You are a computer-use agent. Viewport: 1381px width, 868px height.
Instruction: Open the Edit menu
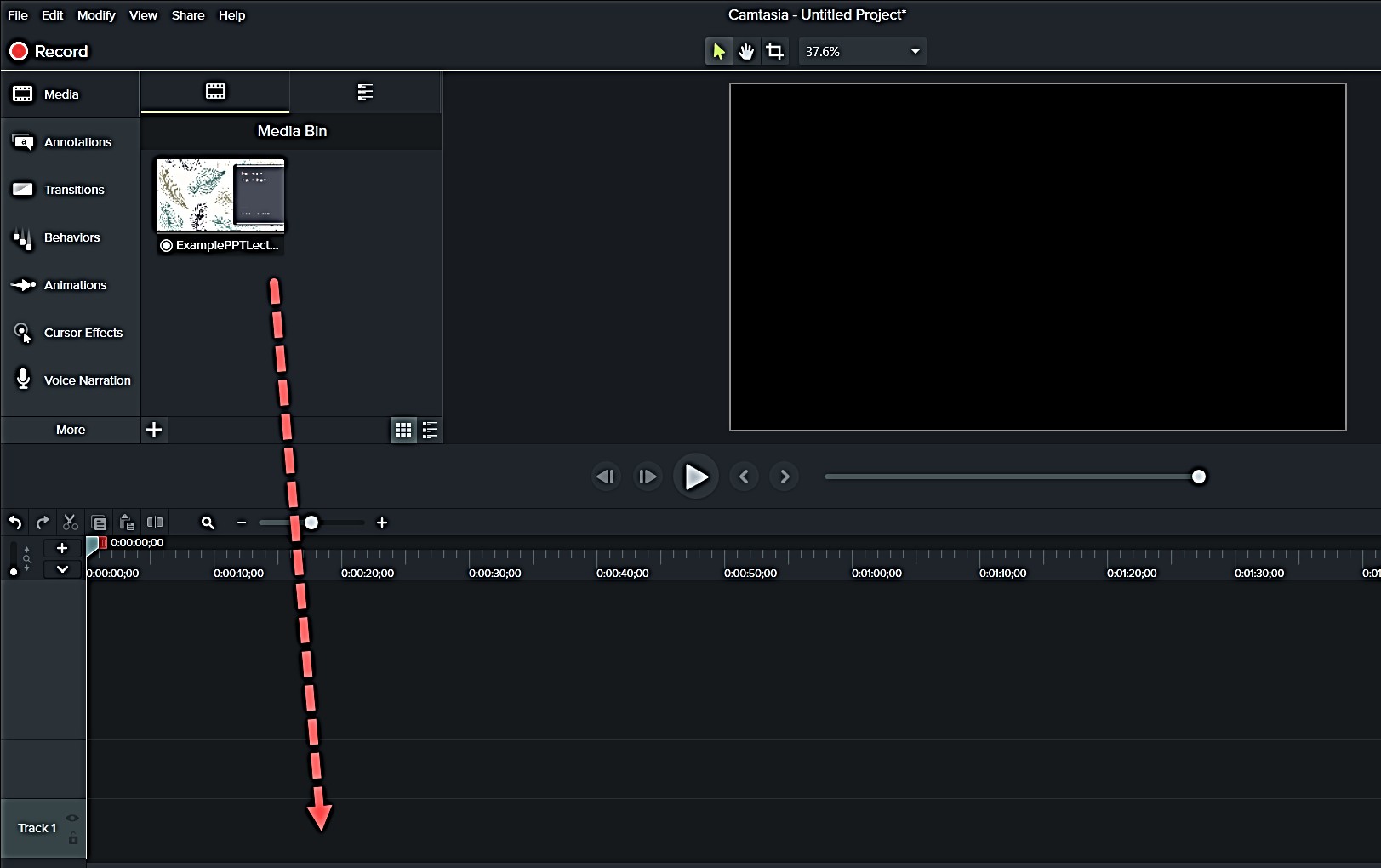(x=52, y=15)
